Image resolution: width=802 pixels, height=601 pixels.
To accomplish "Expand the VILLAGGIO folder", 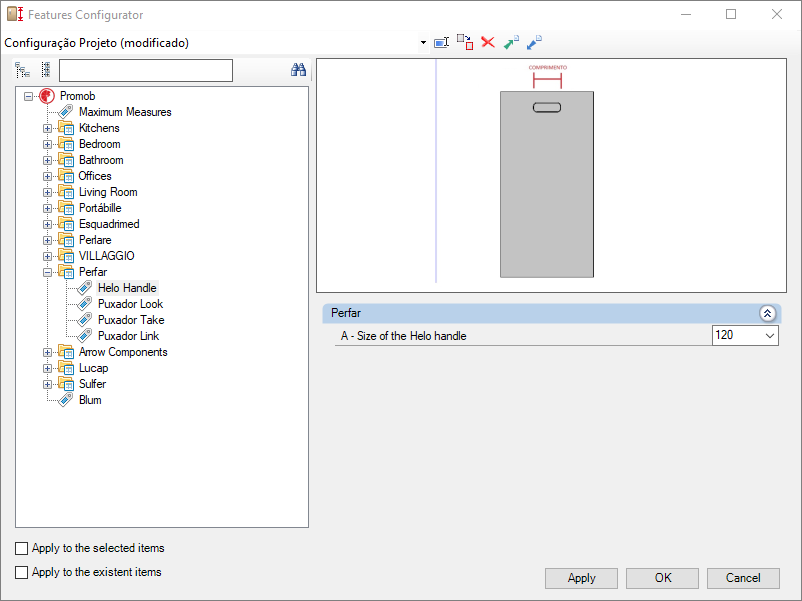I will point(48,256).
